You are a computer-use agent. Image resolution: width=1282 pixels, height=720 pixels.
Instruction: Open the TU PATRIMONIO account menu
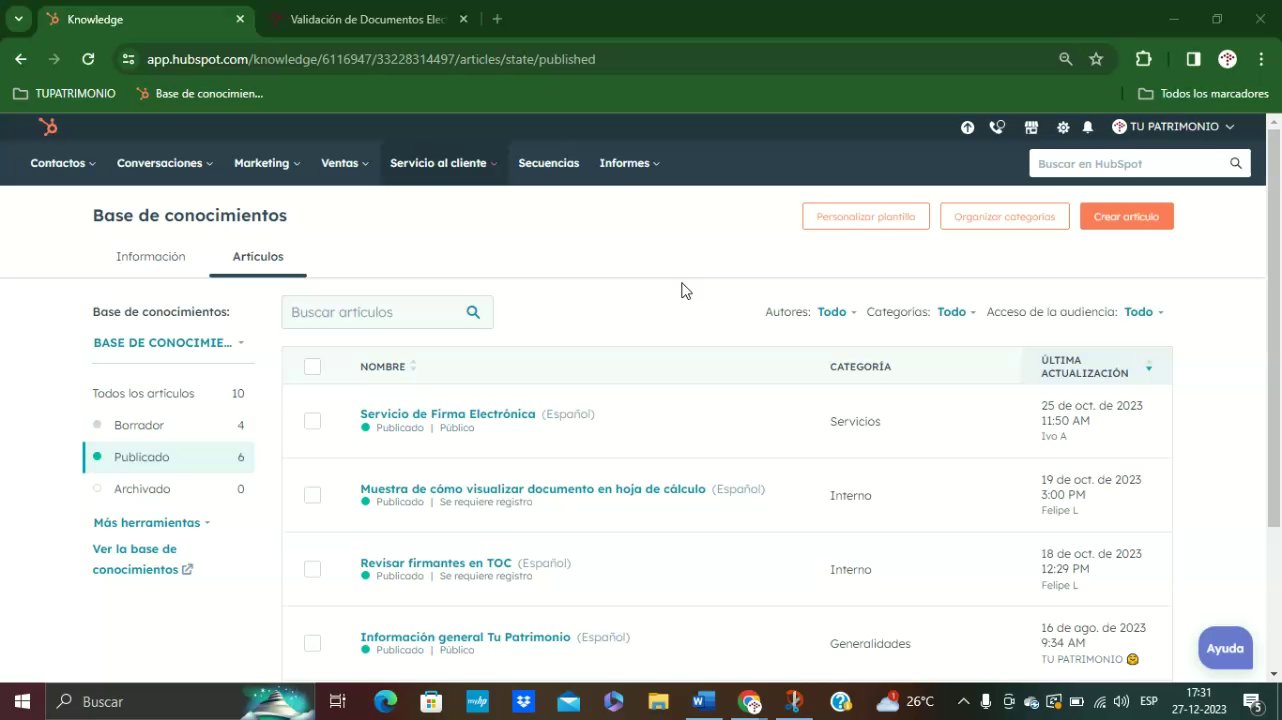tap(1173, 127)
